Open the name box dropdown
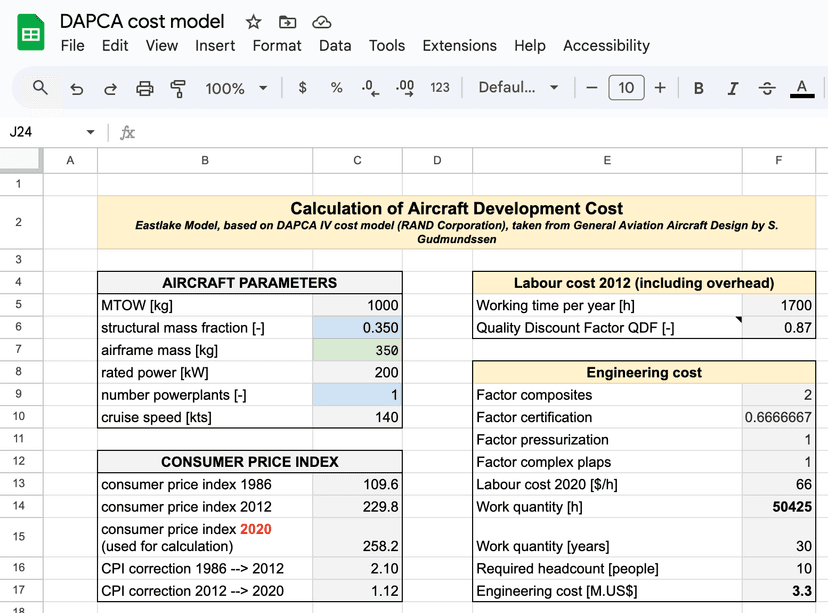The image size is (828, 613). pyautogui.click(x=89, y=131)
